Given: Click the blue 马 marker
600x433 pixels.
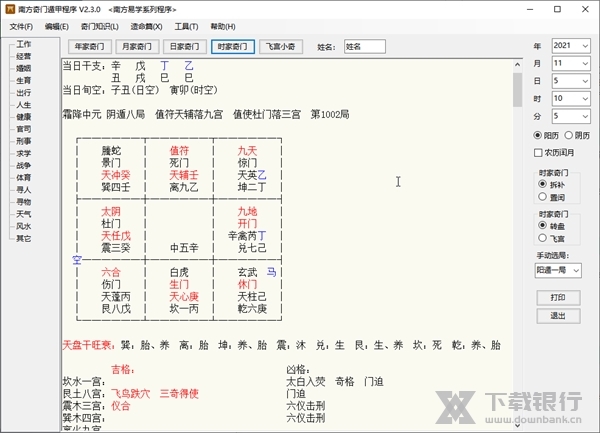Looking at the screenshot, I should [x=271, y=272].
